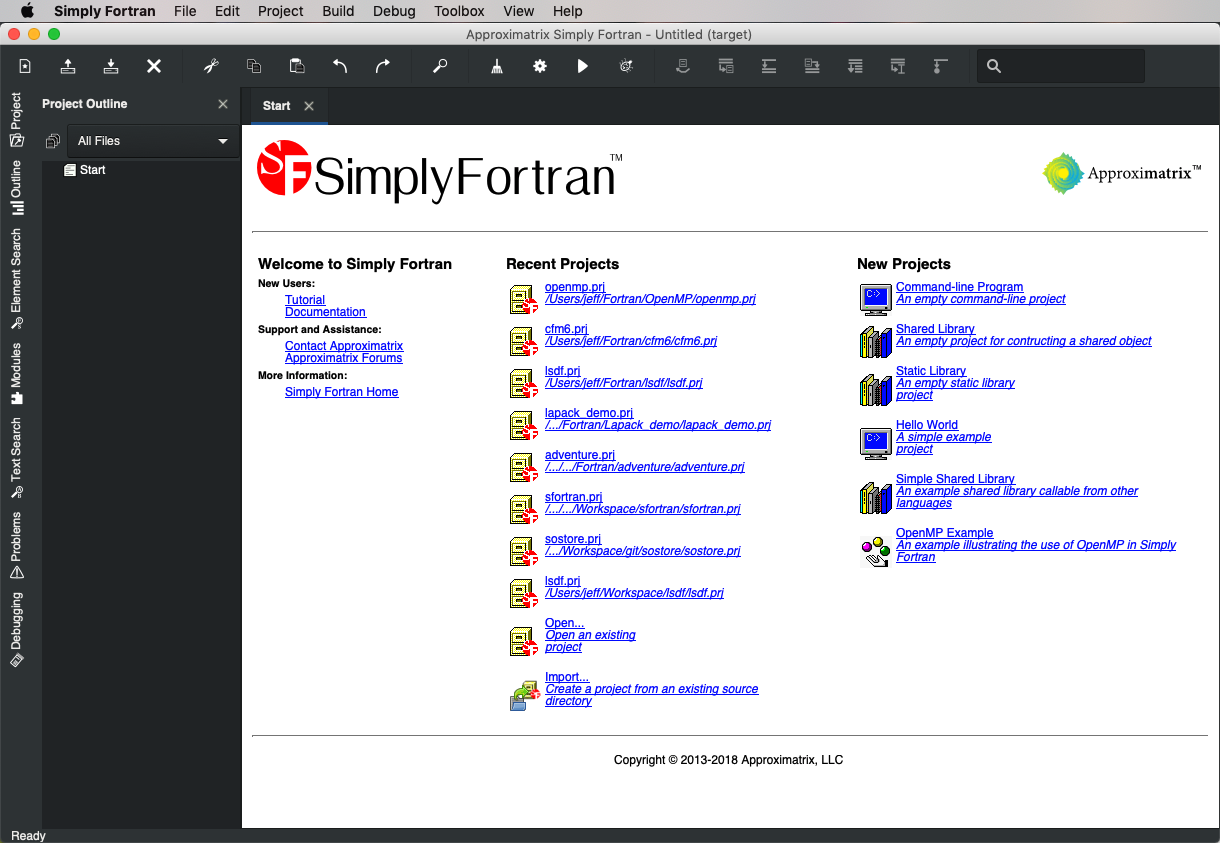
Task: Click the Approximatrix logo
Action: (x=1121, y=173)
